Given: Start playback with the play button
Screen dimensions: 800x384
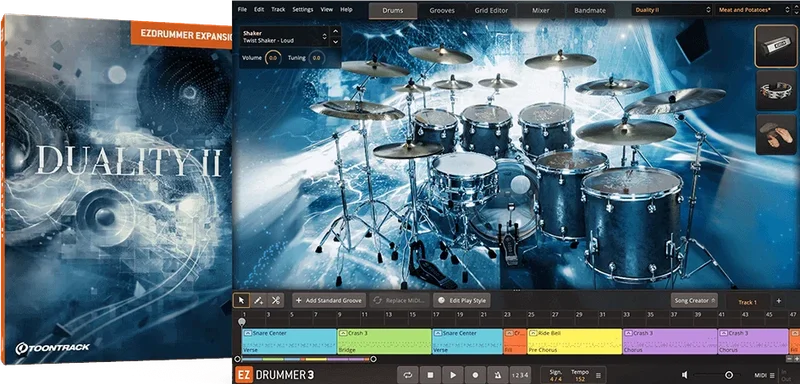Looking at the screenshot, I should [453, 375].
